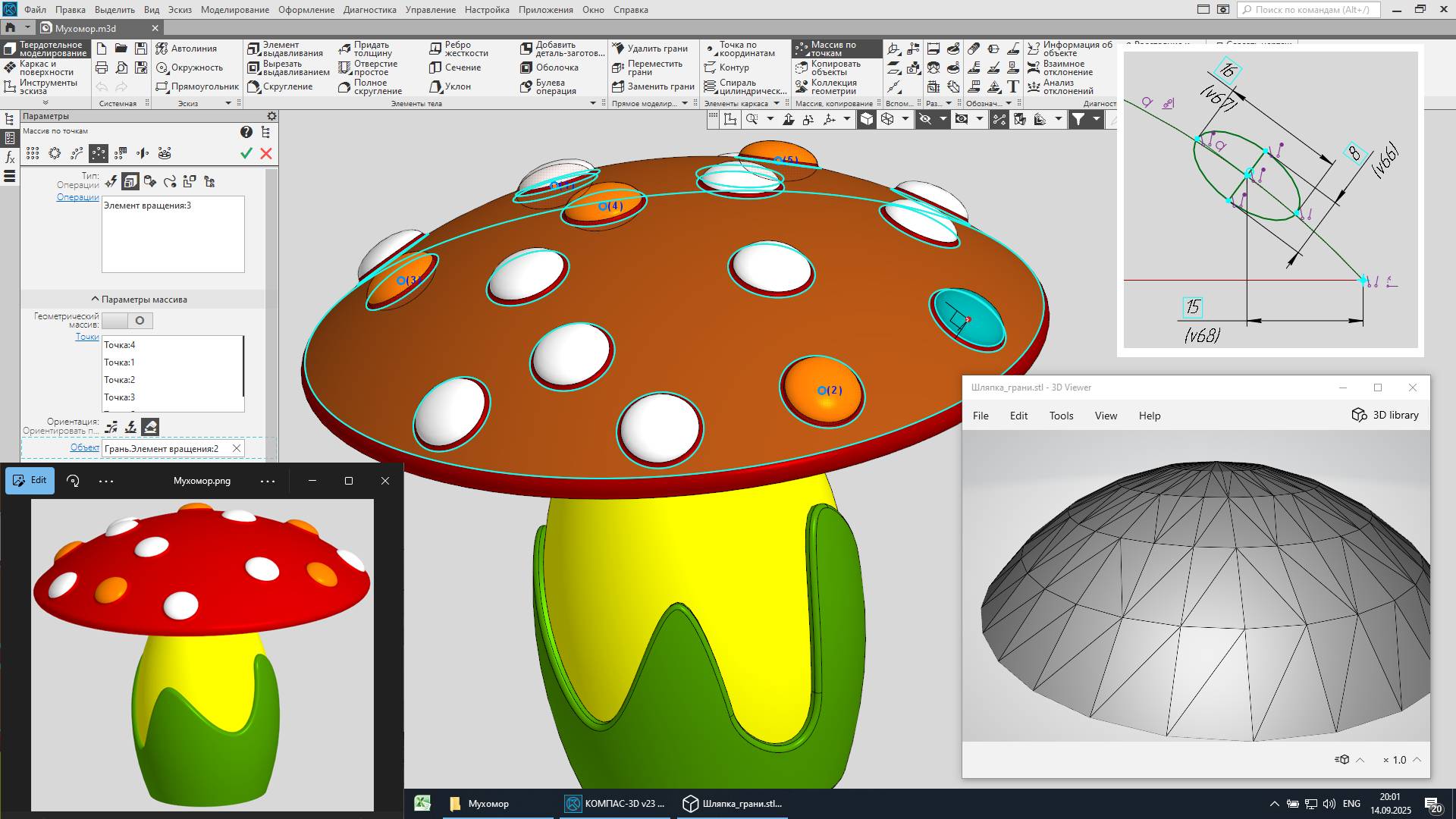Click the help question mark in Parameters panel

pyautogui.click(x=246, y=132)
